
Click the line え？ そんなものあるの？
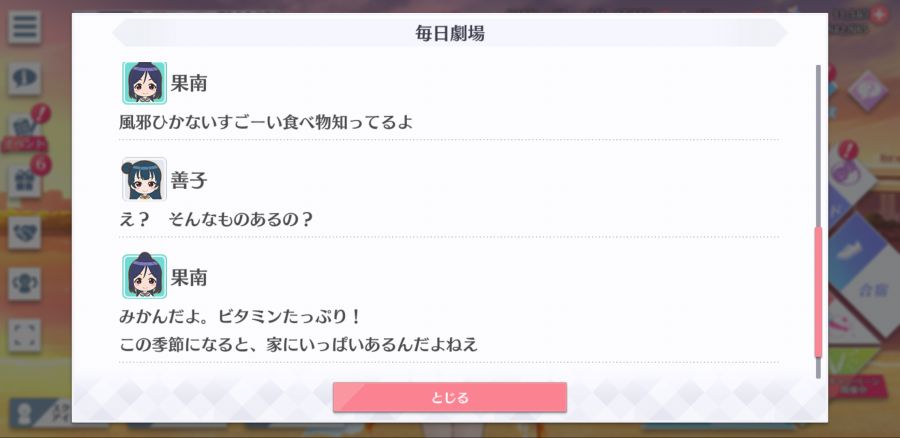pyautogui.click(x=216, y=219)
